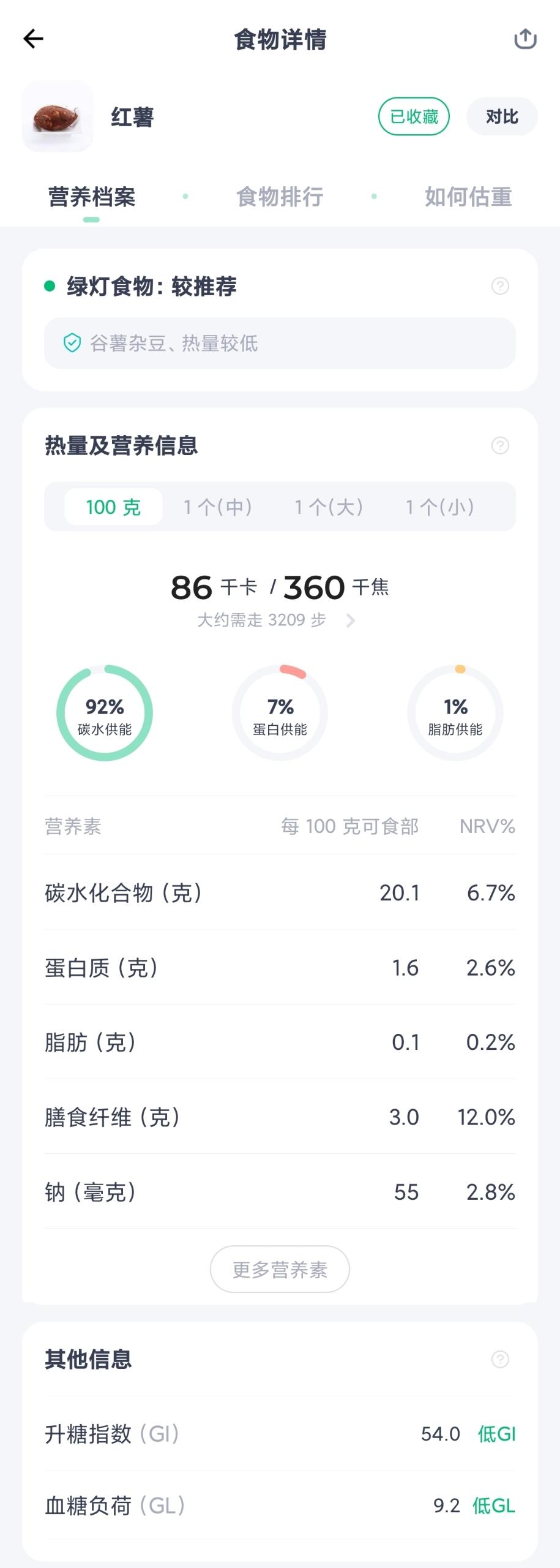The width and height of the screenshot is (560, 1568).
Task: Open the 如何估重 tab
Action: point(468,197)
